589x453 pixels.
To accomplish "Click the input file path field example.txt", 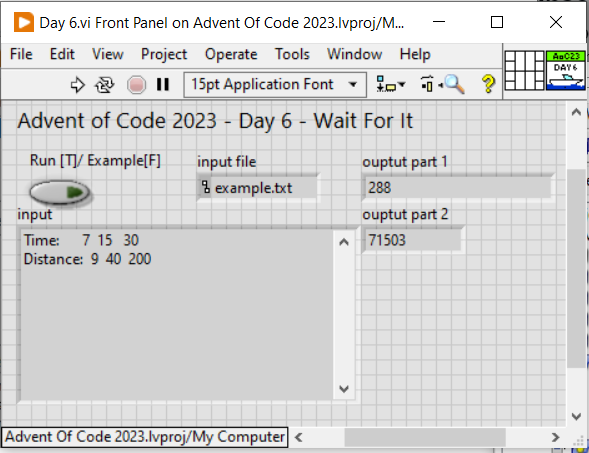I will (x=258, y=188).
